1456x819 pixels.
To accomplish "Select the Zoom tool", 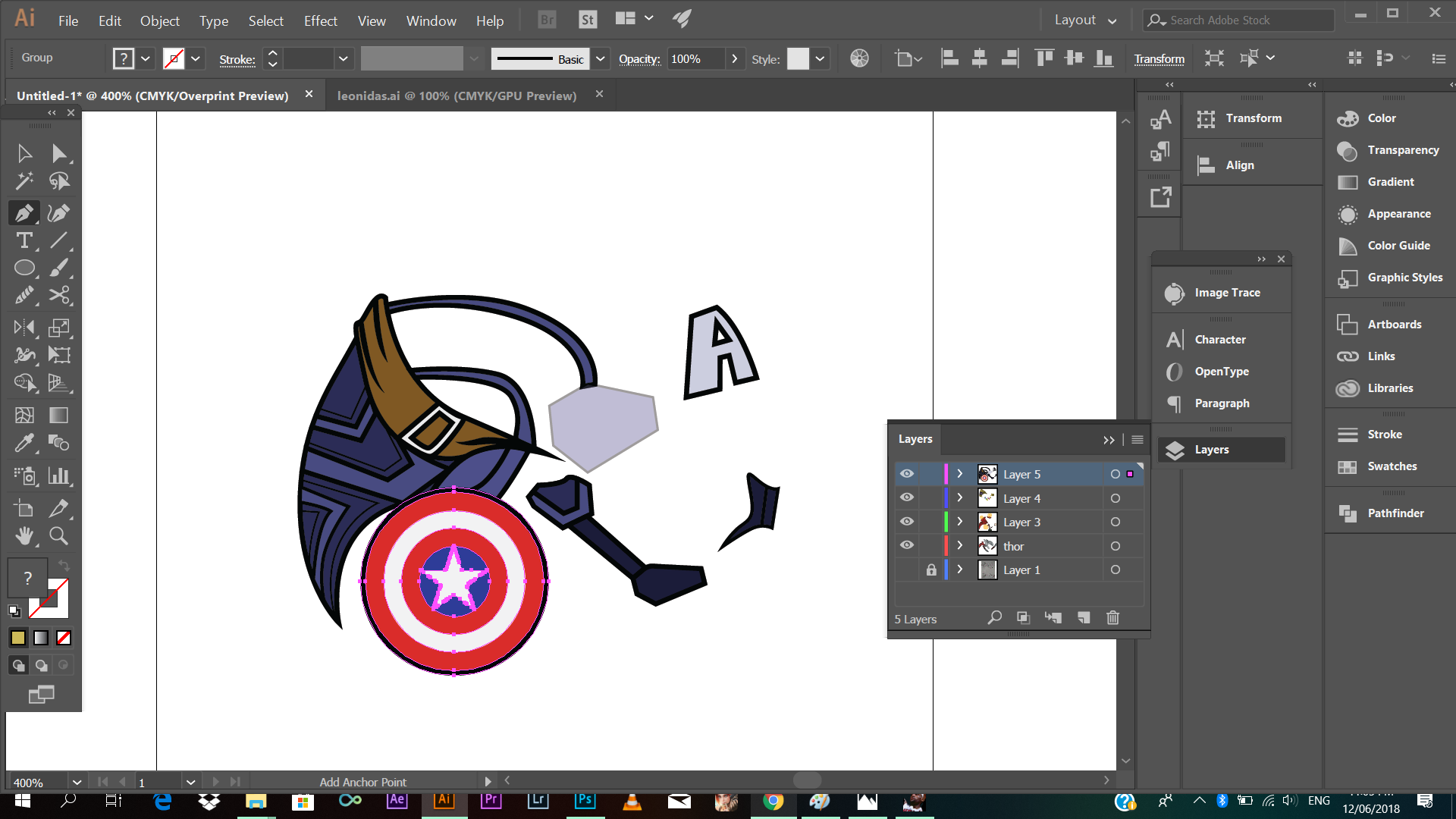I will pyautogui.click(x=59, y=536).
